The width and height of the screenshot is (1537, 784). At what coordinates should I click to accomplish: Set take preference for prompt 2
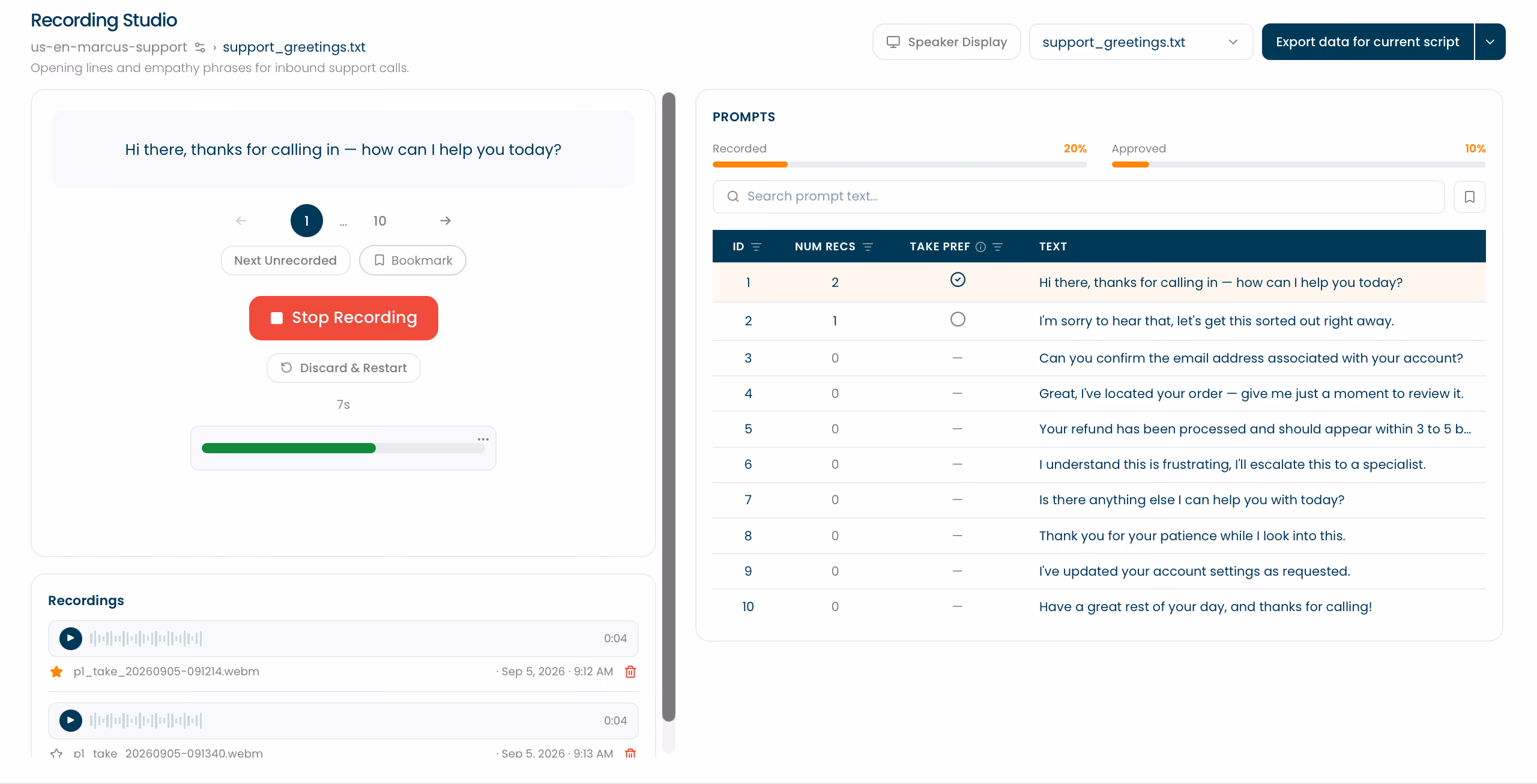[x=958, y=319]
